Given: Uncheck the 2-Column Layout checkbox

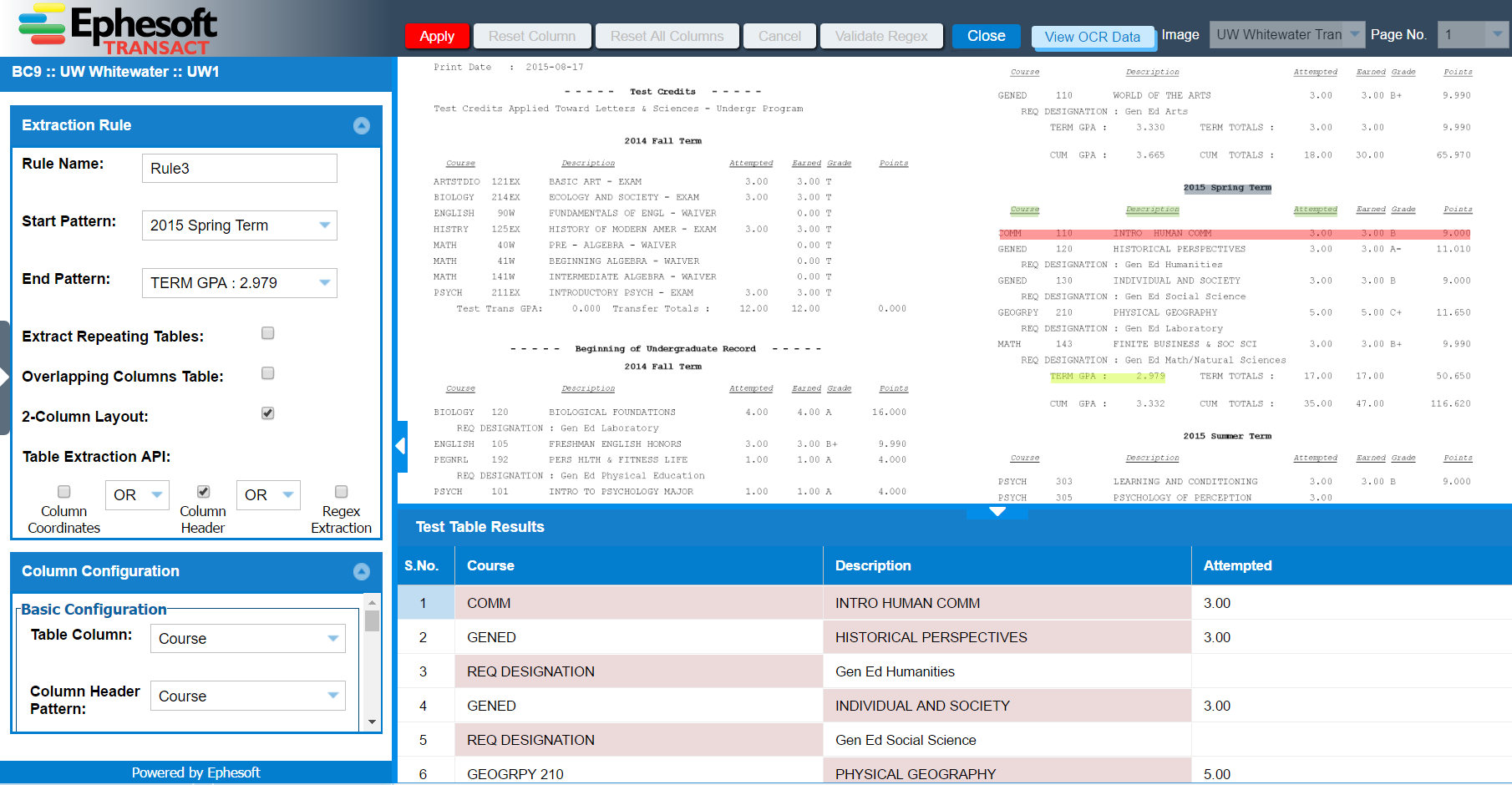Looking at the screenshot, I should click(x=267, y=413).
